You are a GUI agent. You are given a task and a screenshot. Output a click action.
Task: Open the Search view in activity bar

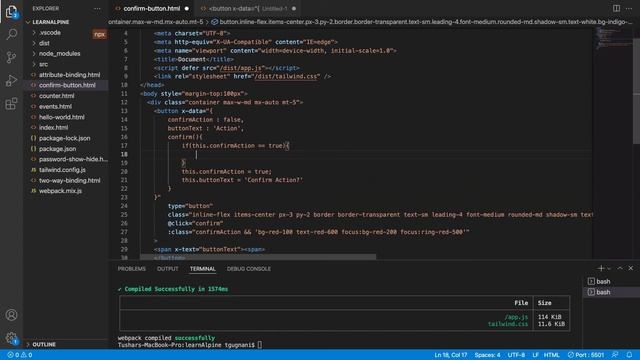coord(11,34)
